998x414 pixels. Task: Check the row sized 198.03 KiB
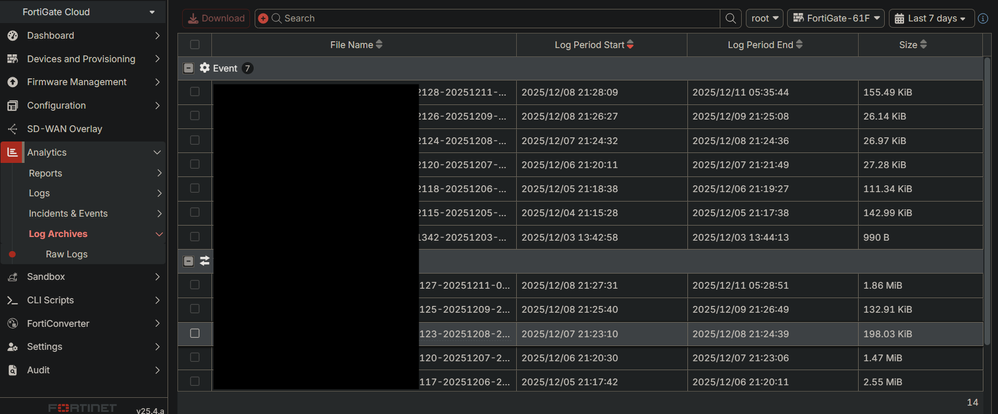tap(195, 333)
